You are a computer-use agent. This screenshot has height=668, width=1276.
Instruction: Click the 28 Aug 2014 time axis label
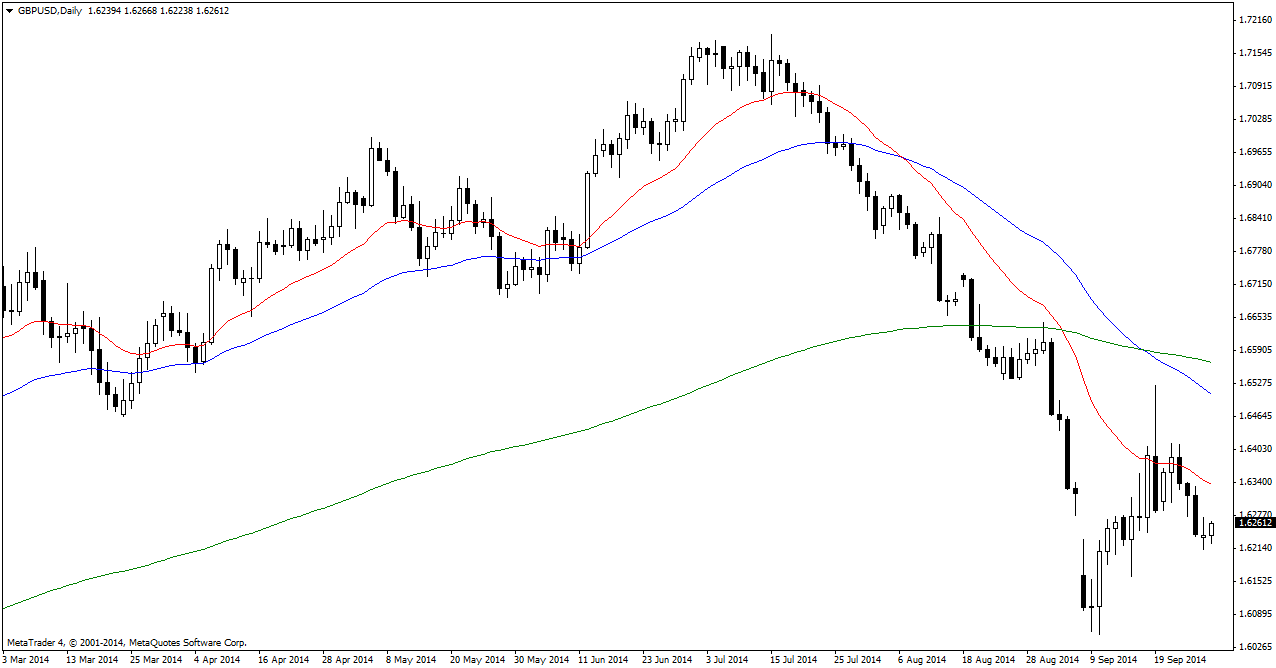pos(1051,660)
